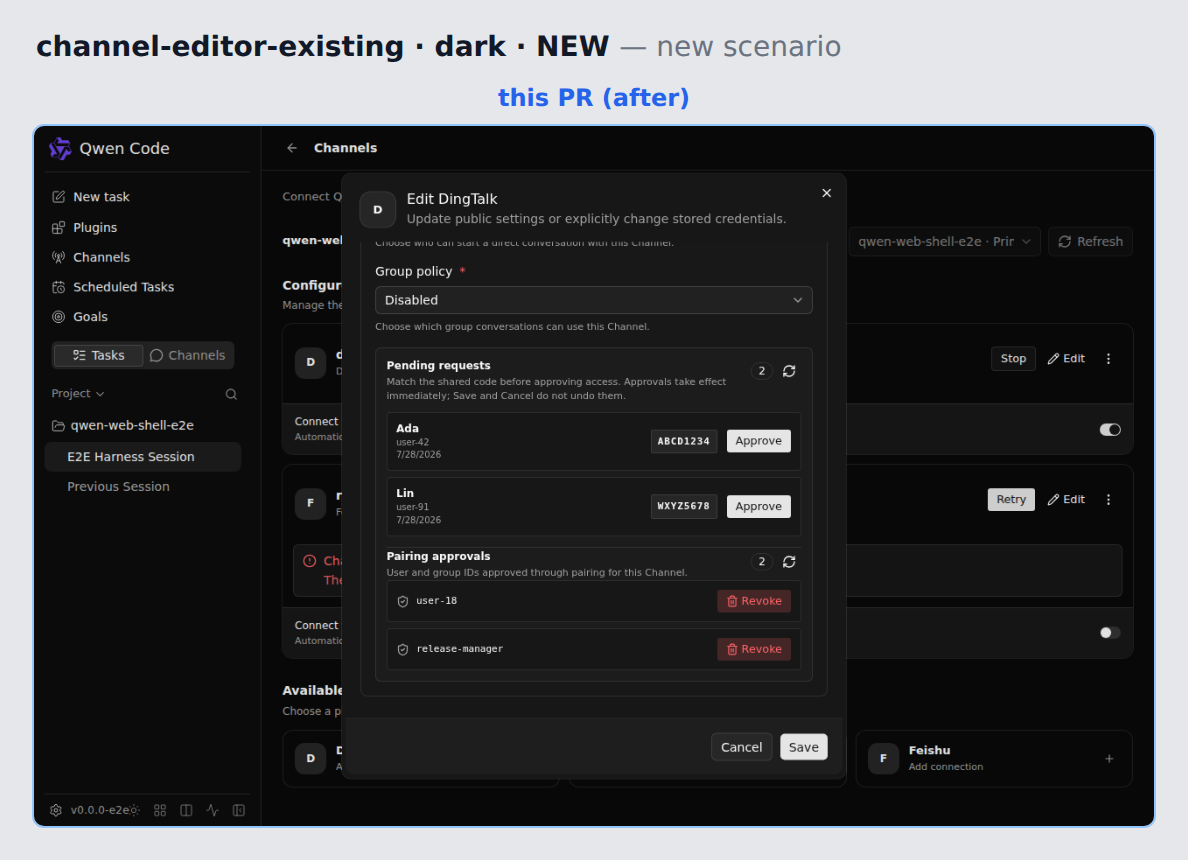Viewport: 1188px width, 860px height.
Task: Go back using the arrow beside Channels
Action: click(x=292, y=148)
